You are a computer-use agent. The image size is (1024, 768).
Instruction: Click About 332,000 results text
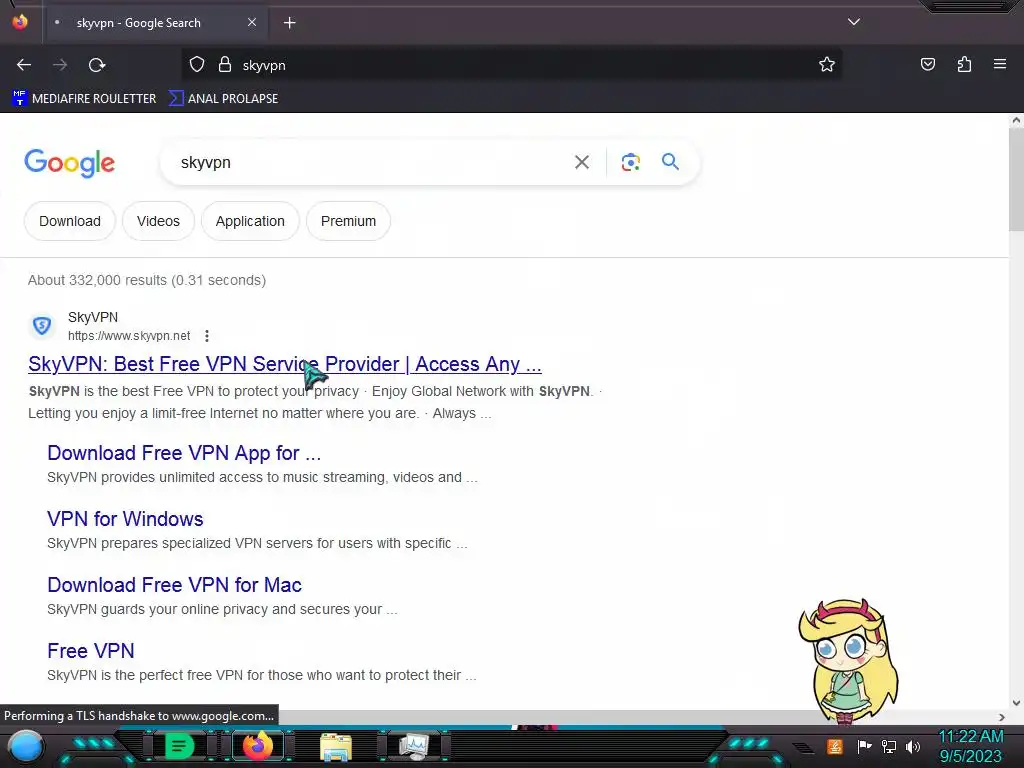[x=147, y=280]
